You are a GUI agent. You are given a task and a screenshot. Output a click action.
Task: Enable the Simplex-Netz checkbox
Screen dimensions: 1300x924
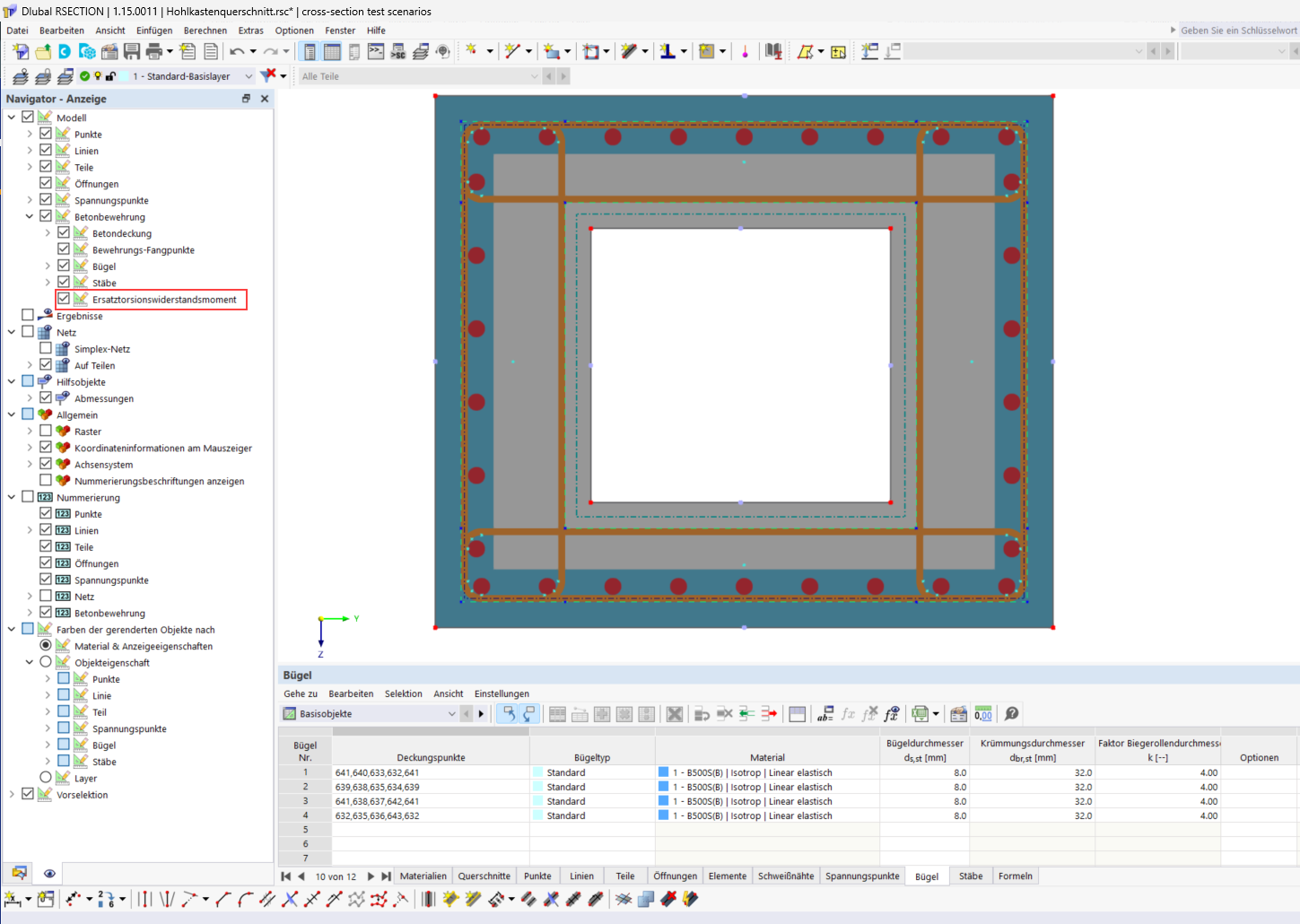46,348
